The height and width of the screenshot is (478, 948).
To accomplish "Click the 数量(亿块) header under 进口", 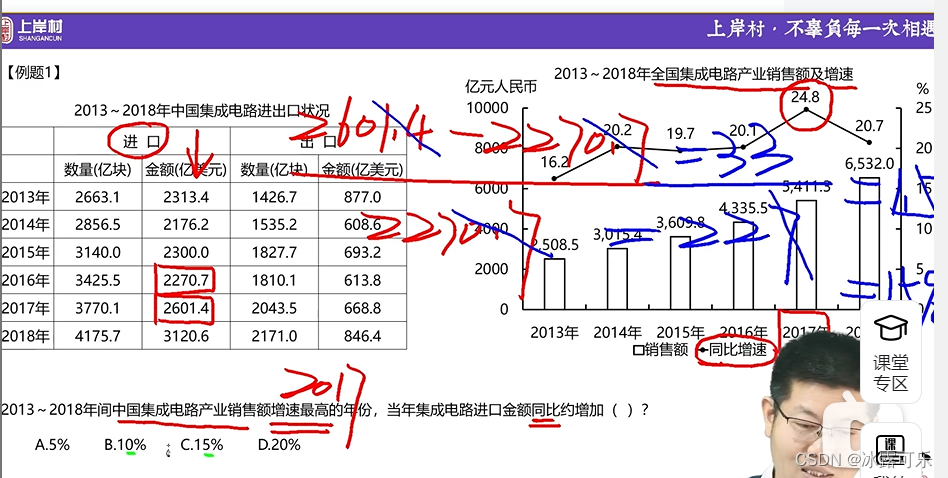I will tap(97, 170).
